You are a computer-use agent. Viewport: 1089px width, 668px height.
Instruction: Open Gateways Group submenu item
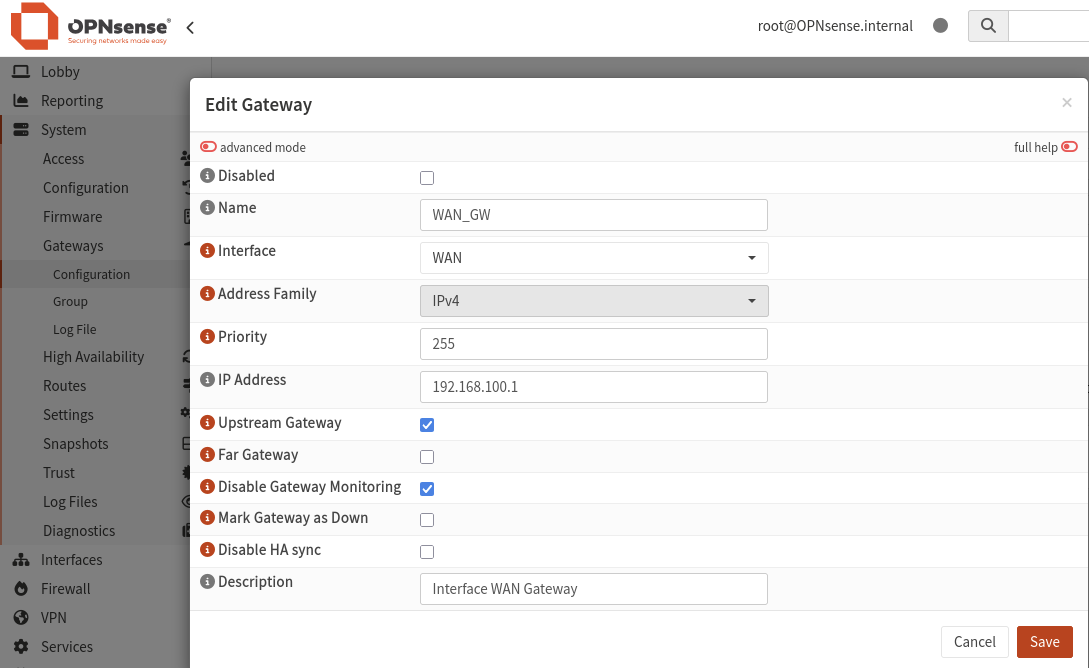(x=70, y=302)
